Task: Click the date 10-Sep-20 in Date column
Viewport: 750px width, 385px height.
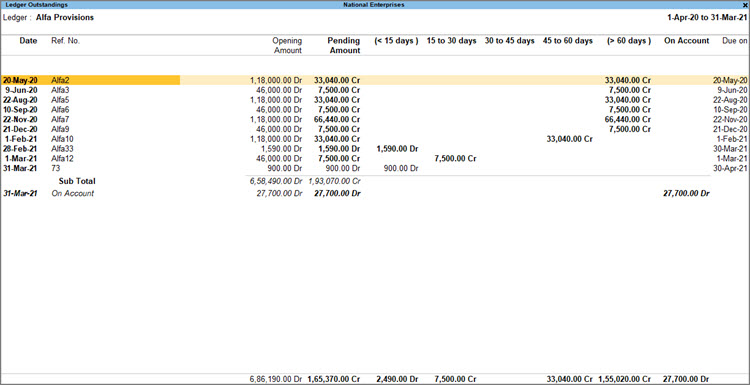Action: click(x=20, y=110)
